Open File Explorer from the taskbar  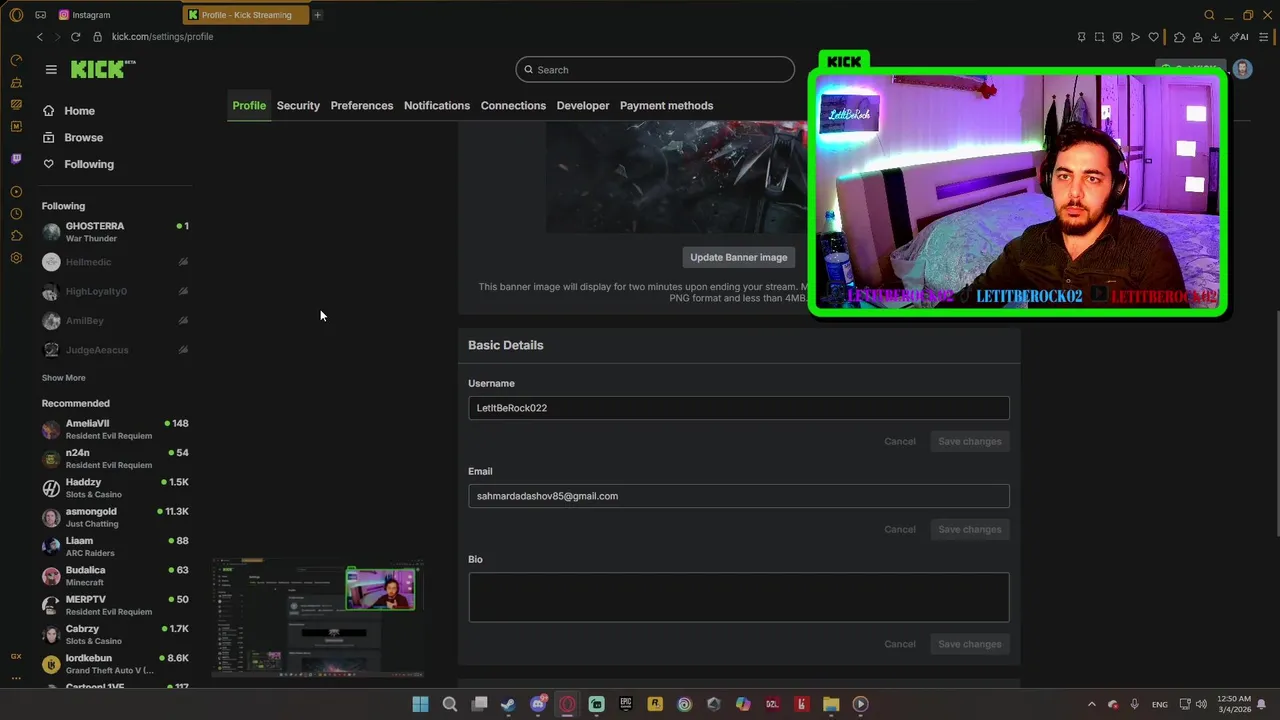pyautogui.click(x=831, y=704)
